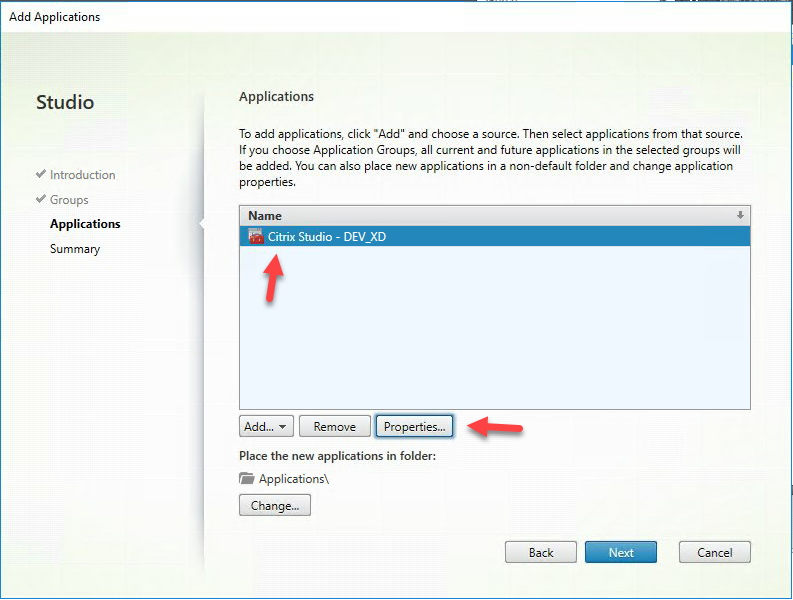Select the Applications wizard step

pyautogui.click(x=85, y=224)
